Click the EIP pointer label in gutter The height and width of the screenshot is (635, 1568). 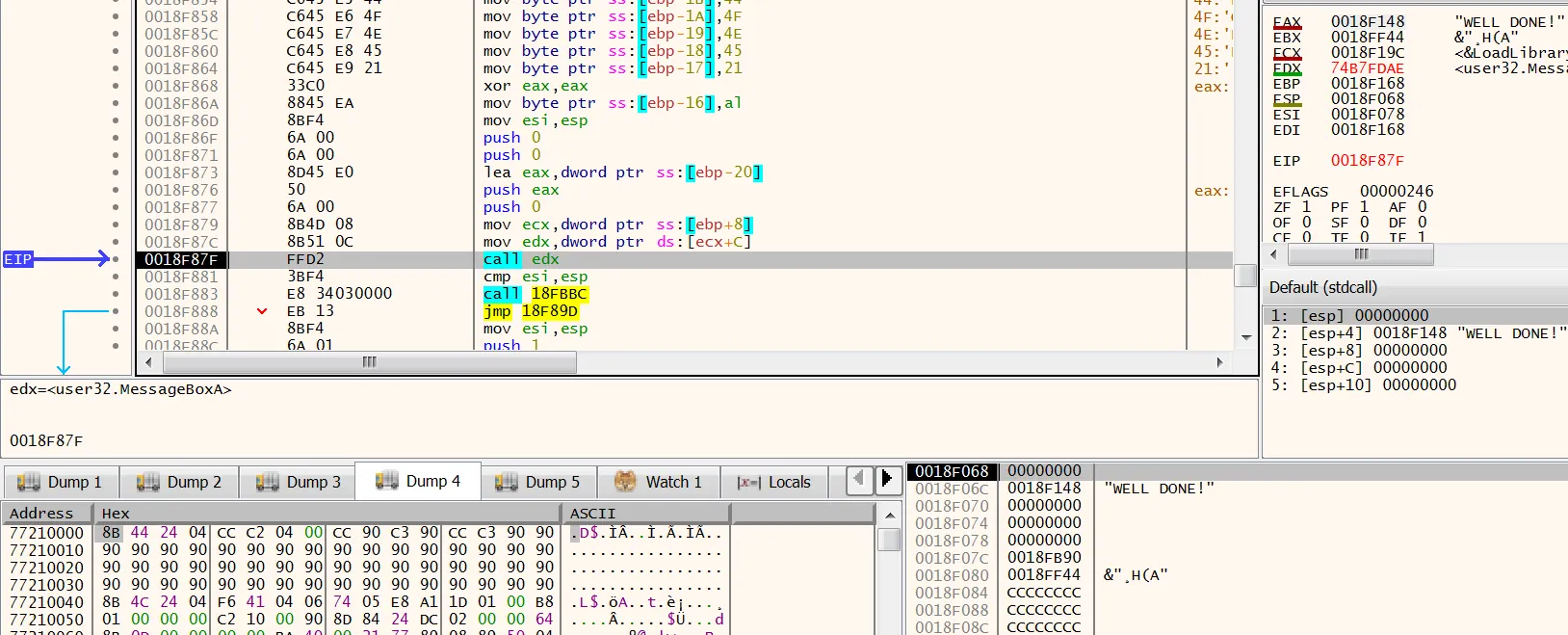point(18,259)
